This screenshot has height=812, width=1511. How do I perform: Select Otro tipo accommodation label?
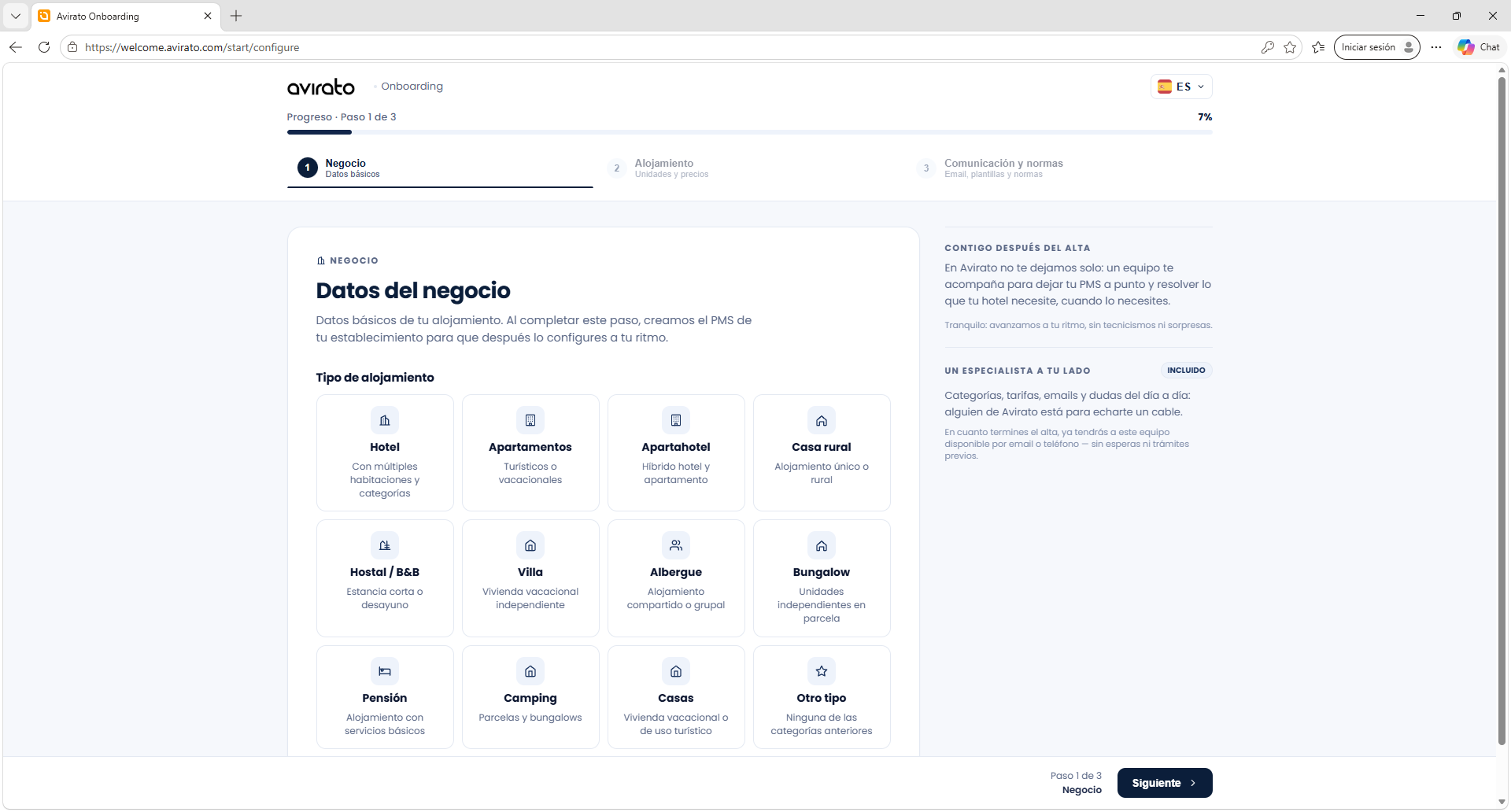pyautogui.click(x=822, y=698)
